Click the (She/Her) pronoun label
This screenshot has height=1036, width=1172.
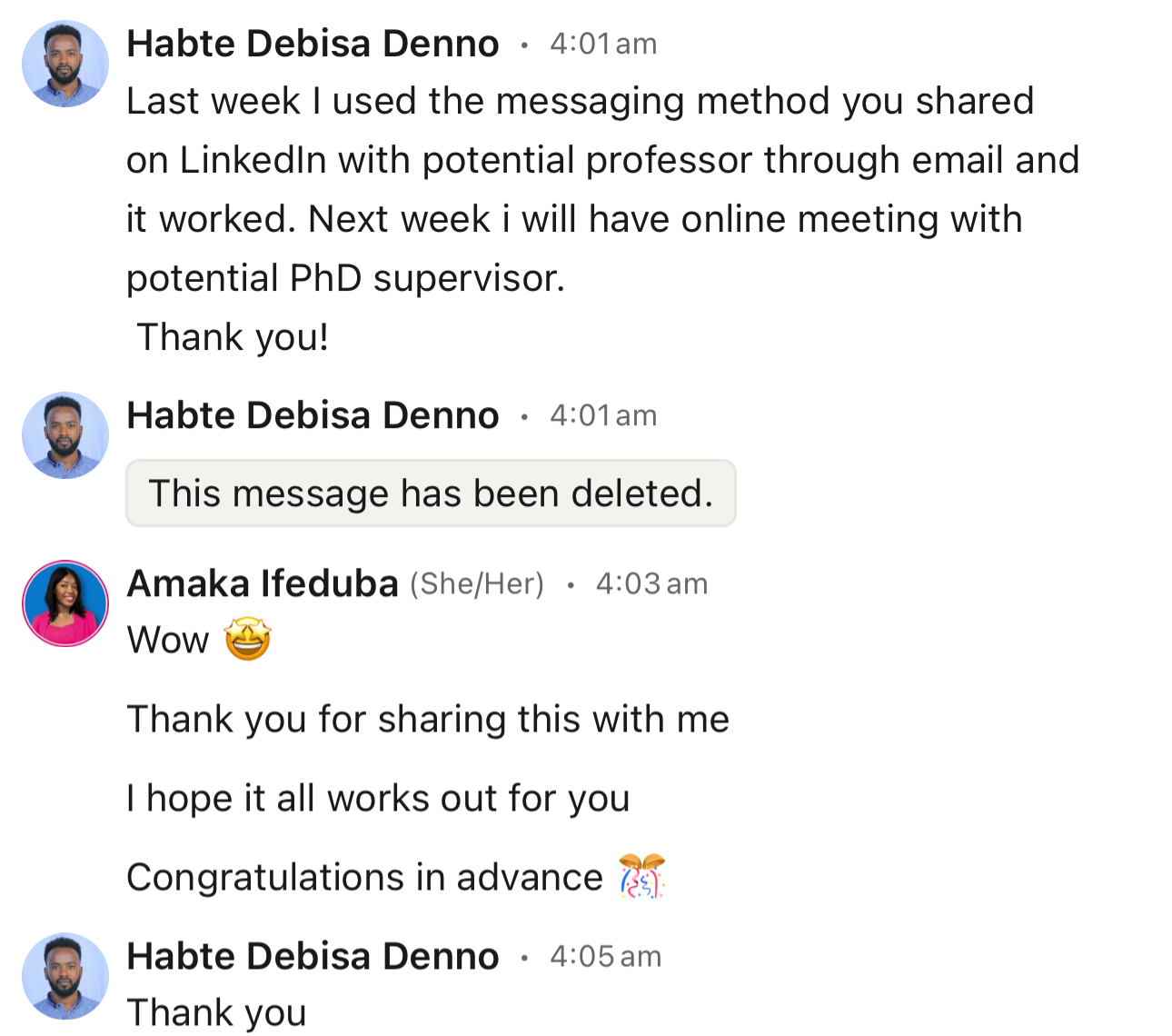tap(477, 583)
